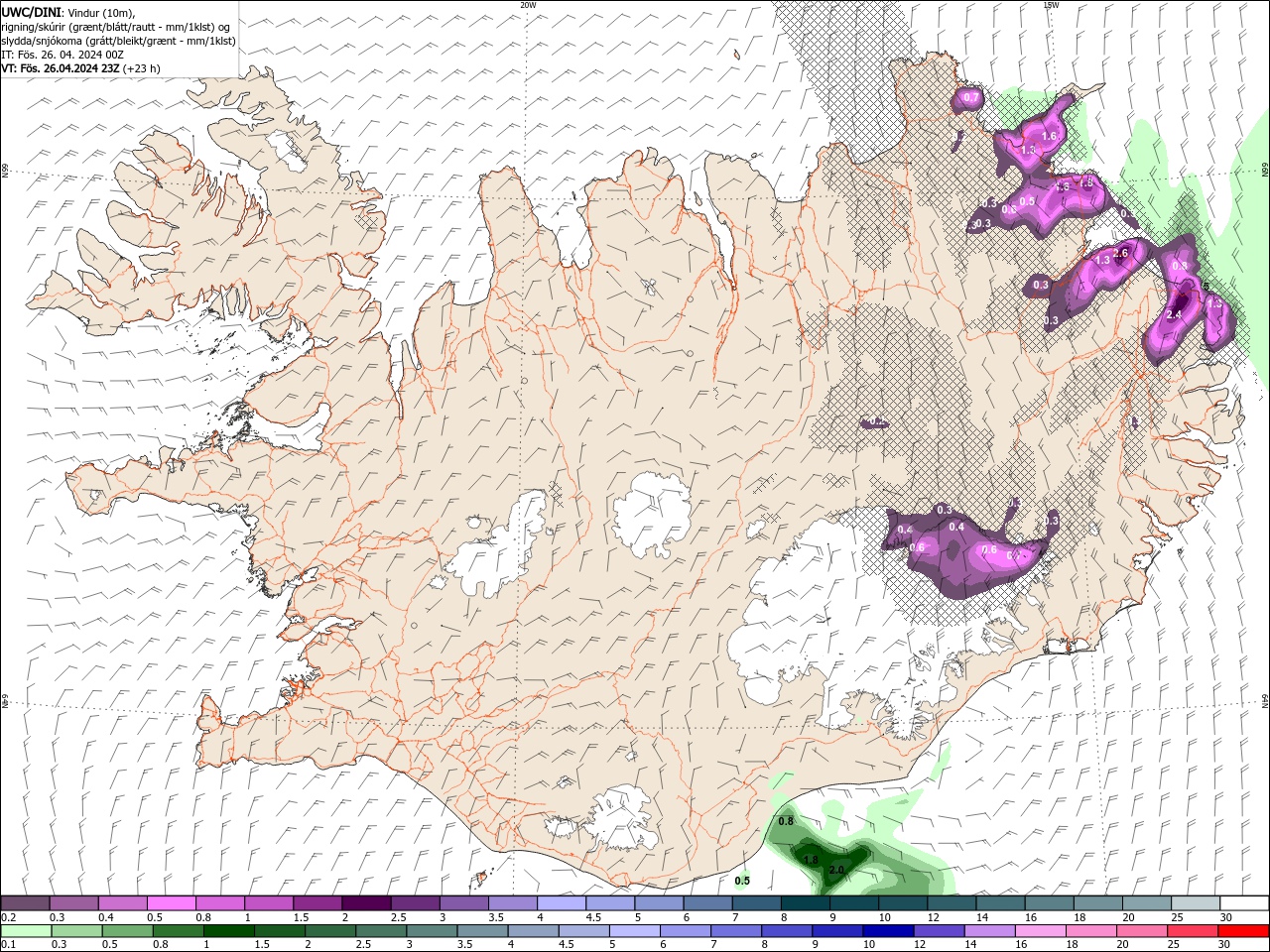Screen dimensions: 1270x952
Task: Click the 'VT: Fös. 26.04.2024 23Z (+23 h)' valid time
Action: click(x=80, y=68)
